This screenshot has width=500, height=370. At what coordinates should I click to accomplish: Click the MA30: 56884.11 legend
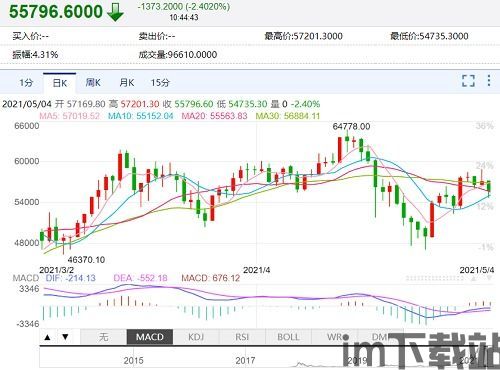tap(288, 116)
